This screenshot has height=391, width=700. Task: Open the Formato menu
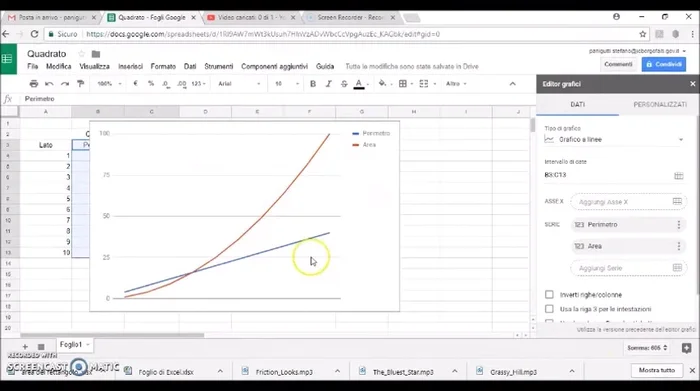tap(163, 67)
